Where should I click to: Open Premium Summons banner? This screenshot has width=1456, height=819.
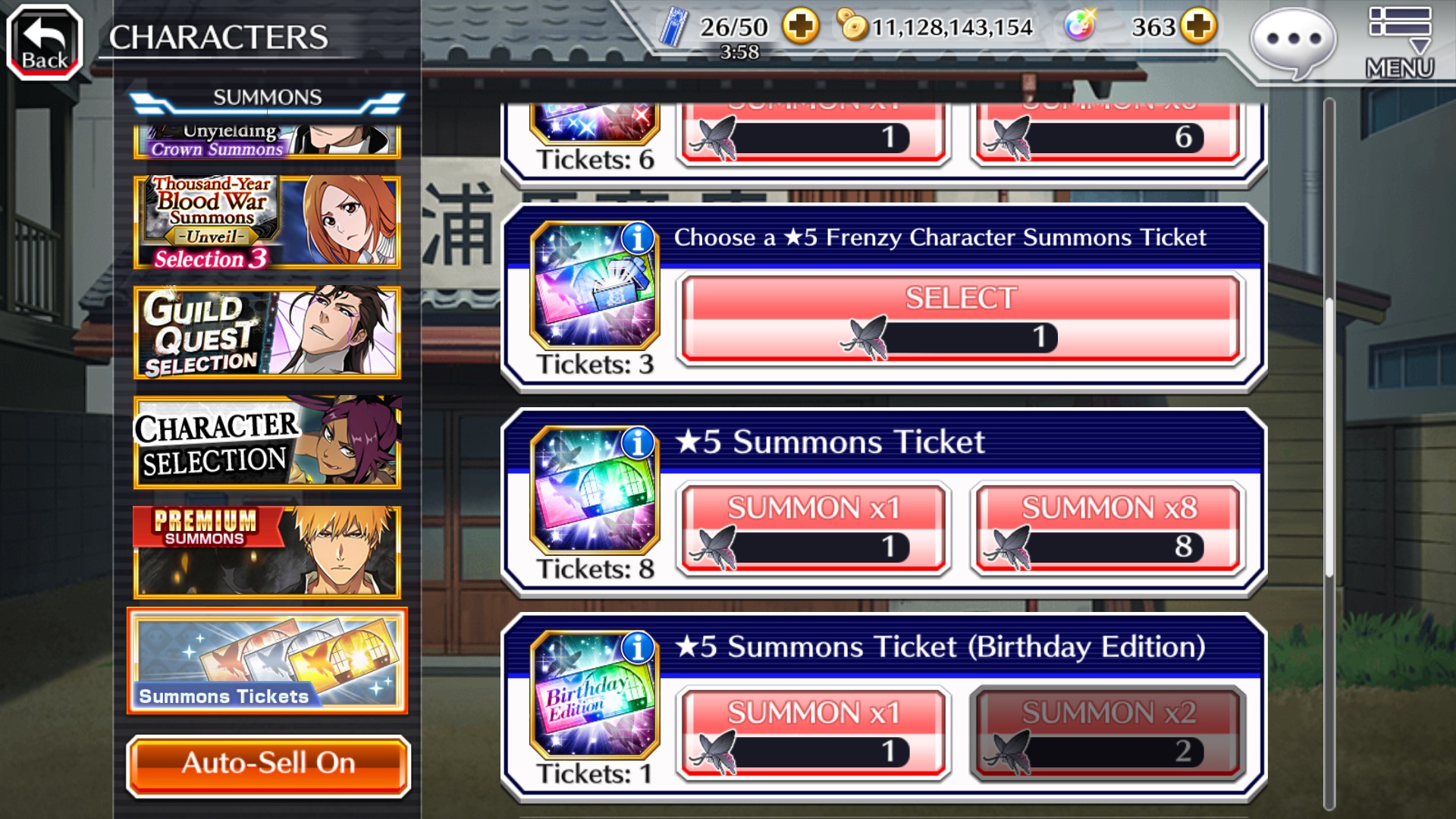pos(267,552)
